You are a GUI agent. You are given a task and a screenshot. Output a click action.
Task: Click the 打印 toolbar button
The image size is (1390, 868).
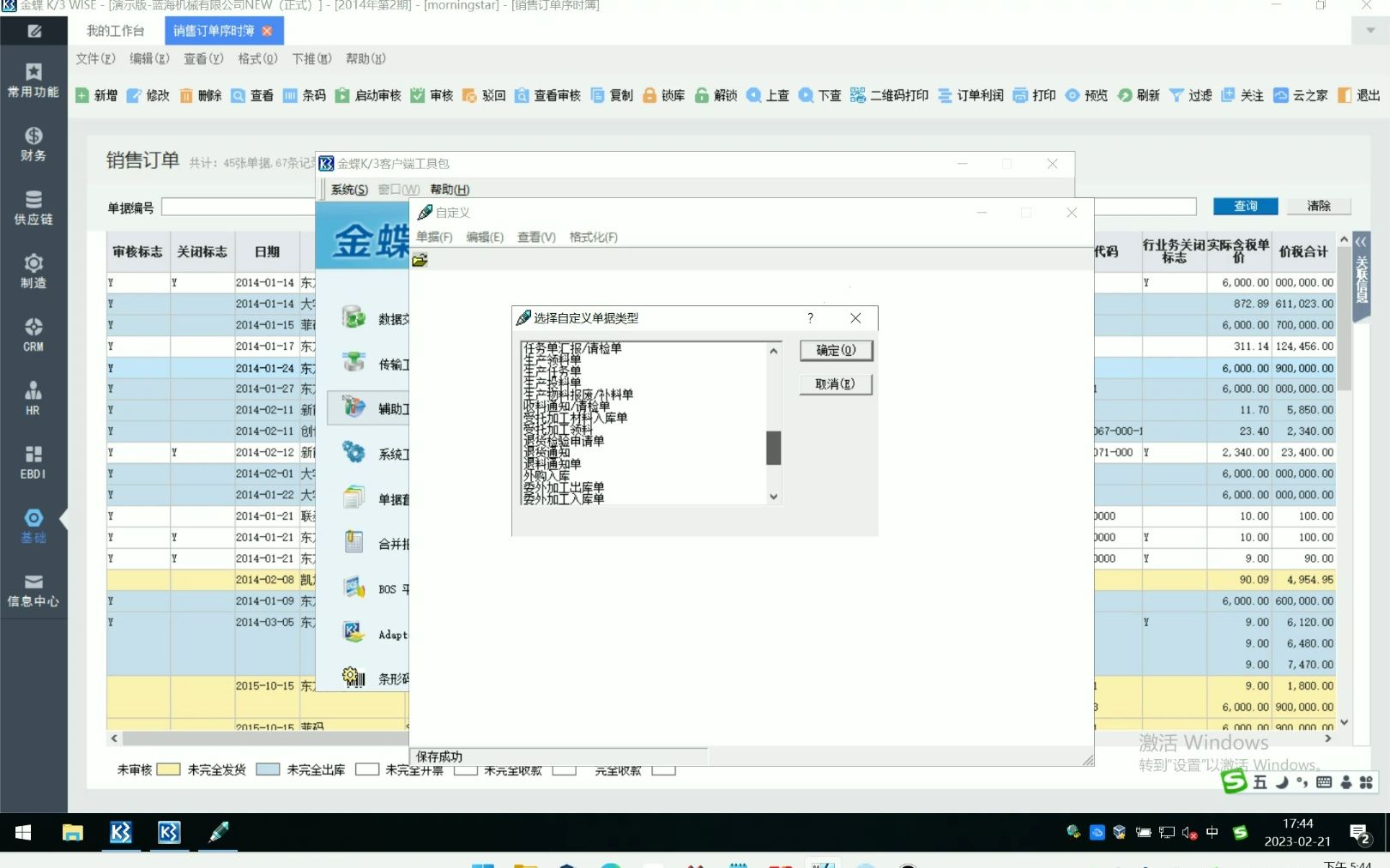click(1035, 95)
